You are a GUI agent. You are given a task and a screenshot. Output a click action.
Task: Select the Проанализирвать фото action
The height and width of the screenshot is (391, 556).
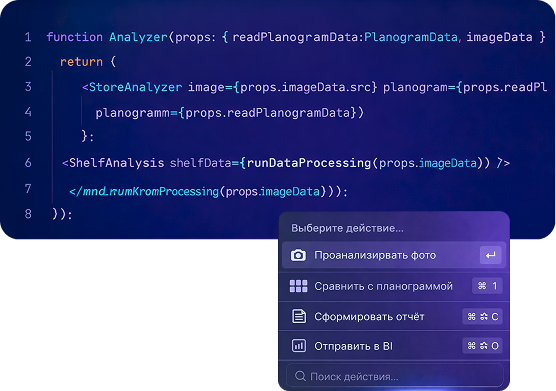pyautogui.click(x=394, y=255)
